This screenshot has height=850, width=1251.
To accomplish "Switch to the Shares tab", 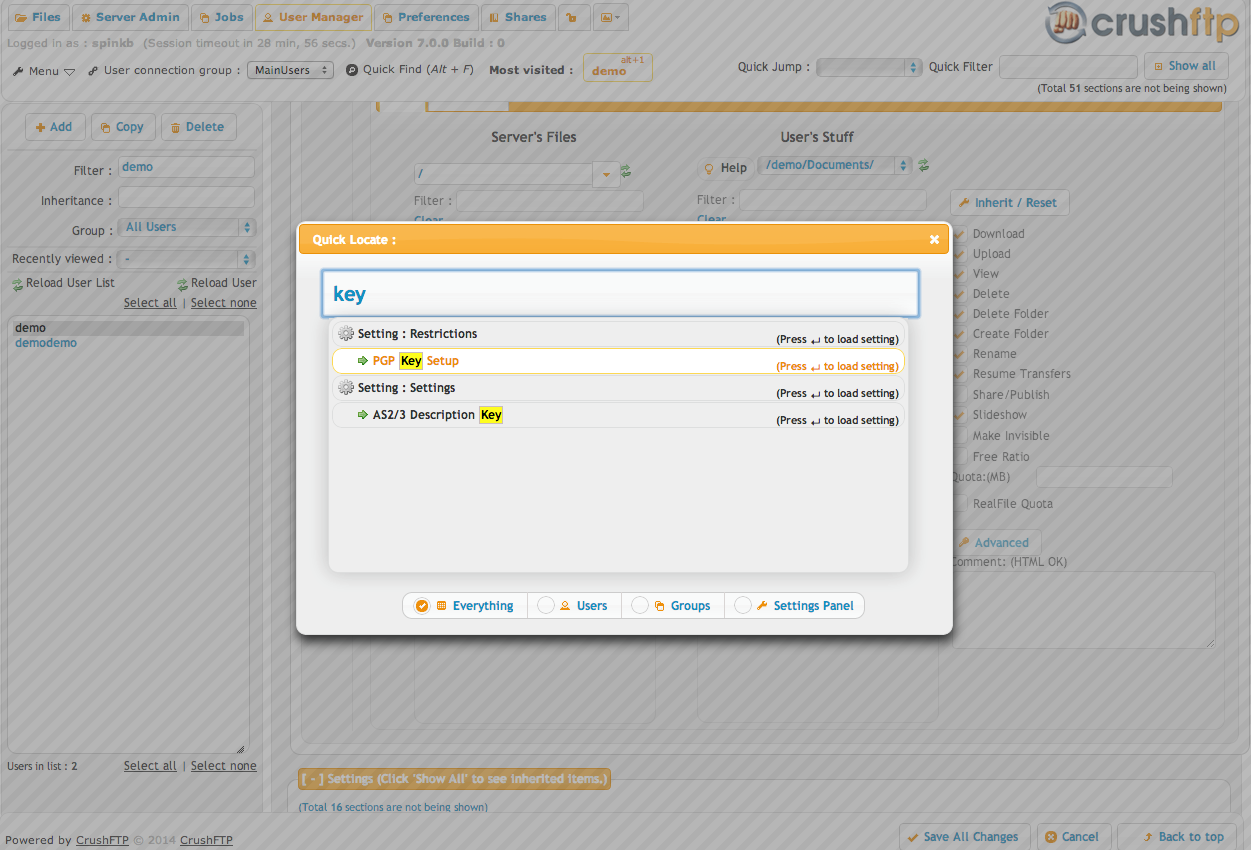I will pyautogui.click(x=517, y=17).
